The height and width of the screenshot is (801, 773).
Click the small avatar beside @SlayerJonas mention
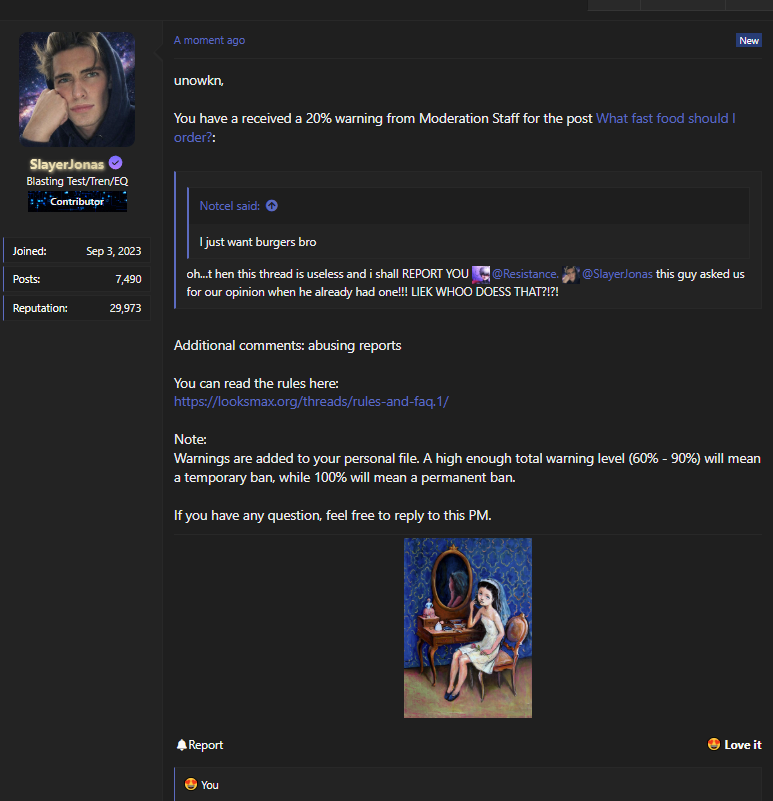[571, 274]
